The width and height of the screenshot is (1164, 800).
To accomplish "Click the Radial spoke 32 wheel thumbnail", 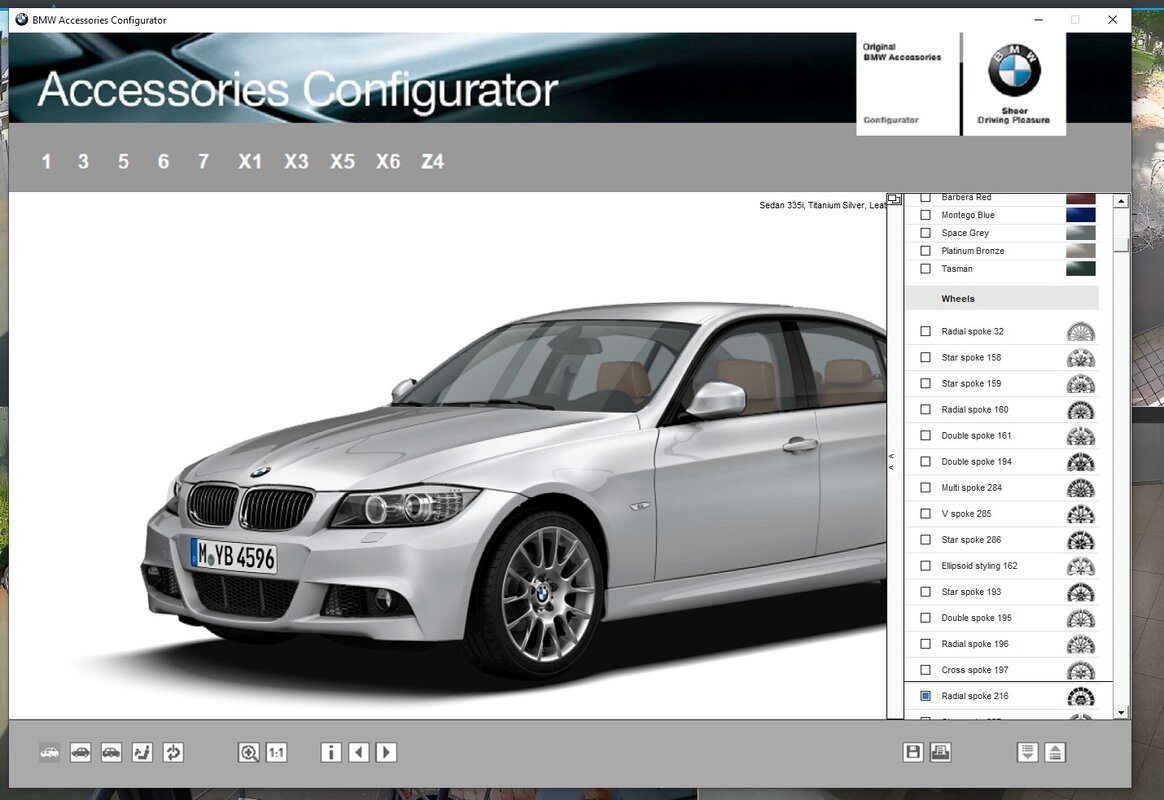I will click(x=1081, y=332).
